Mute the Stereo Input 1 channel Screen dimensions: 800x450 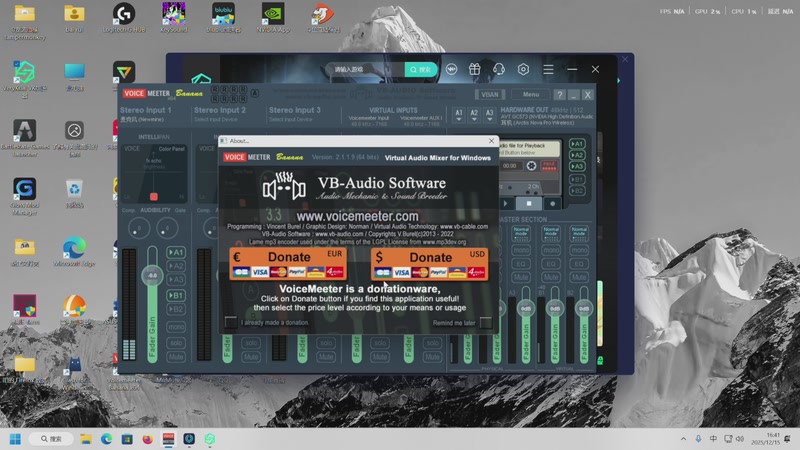[x=176, y=357]
